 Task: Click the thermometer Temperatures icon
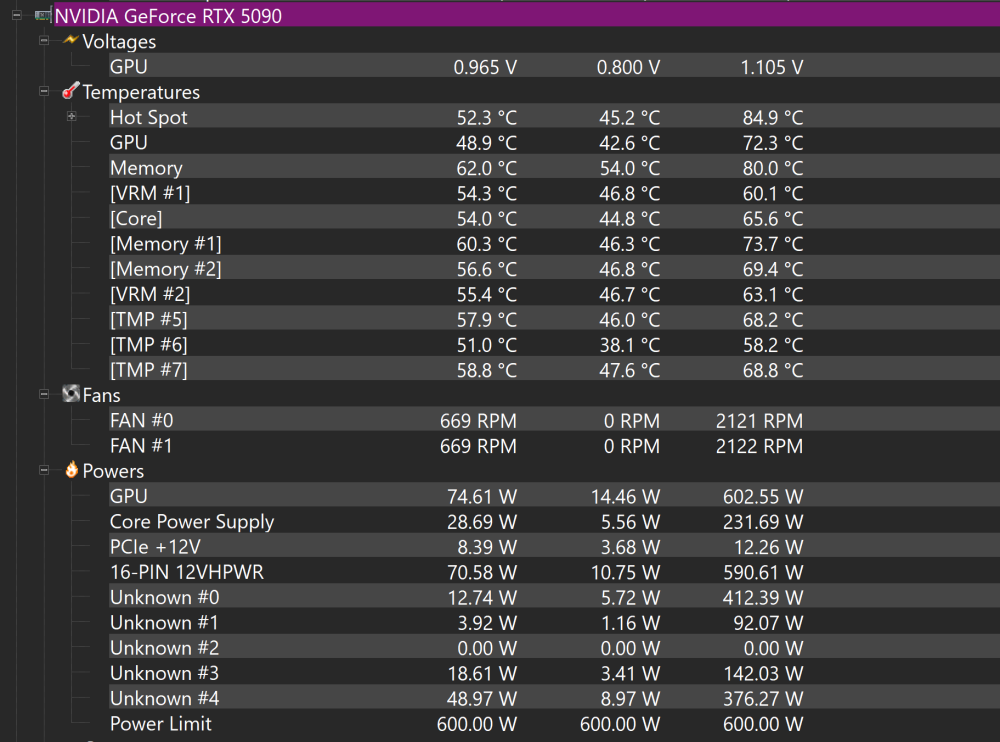[71, 91]
